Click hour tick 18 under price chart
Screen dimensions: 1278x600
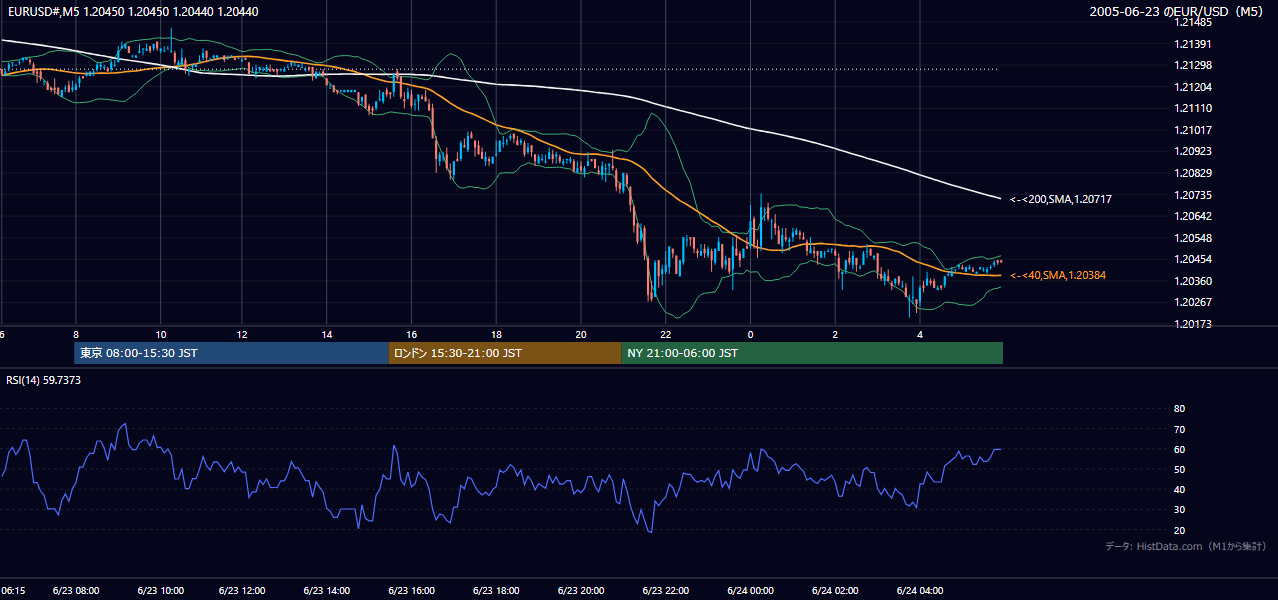(x=496, y=334)
